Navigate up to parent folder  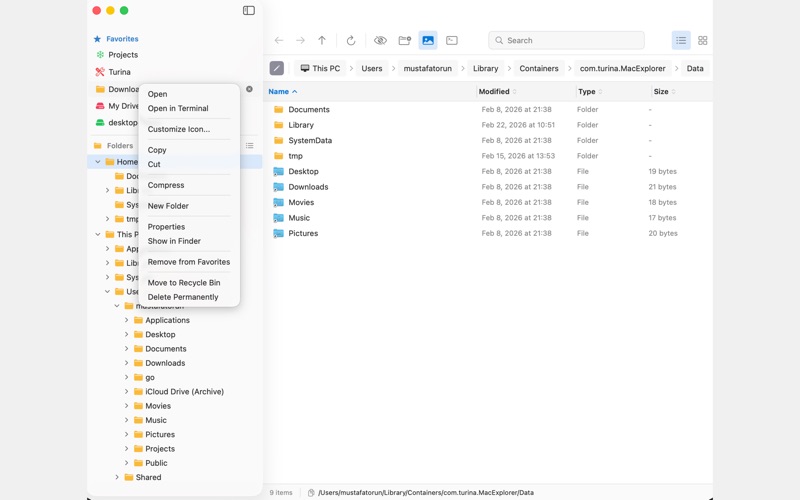click(x=322, y=40)
